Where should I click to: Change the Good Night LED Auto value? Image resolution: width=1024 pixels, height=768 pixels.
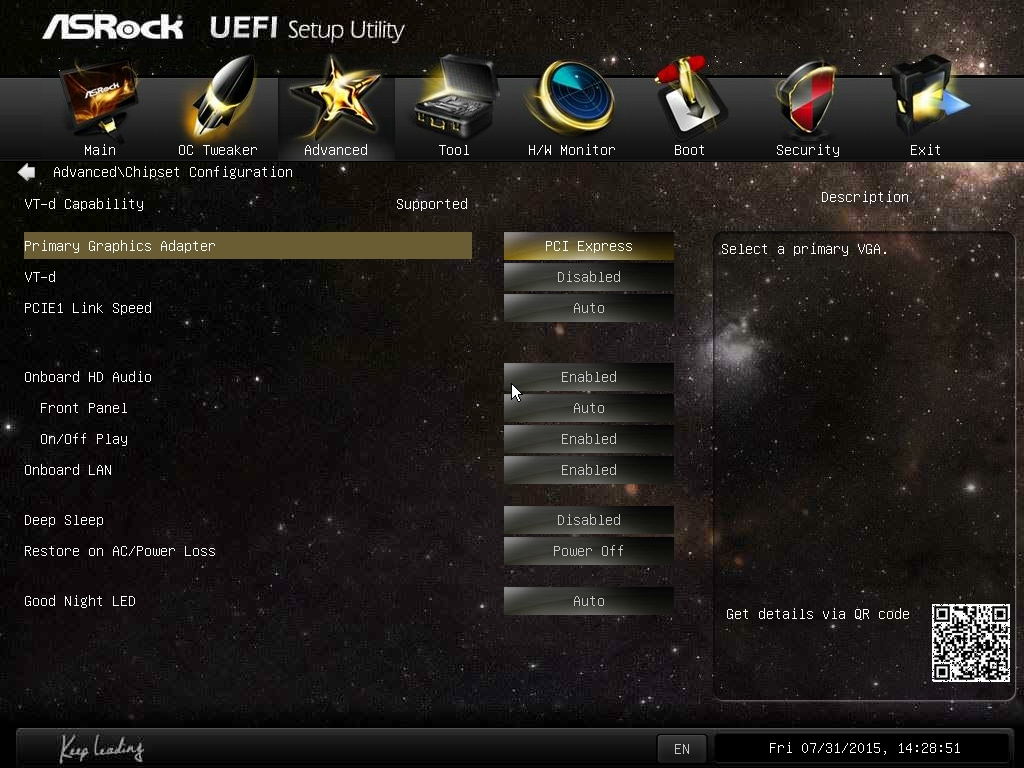point(588,601)
